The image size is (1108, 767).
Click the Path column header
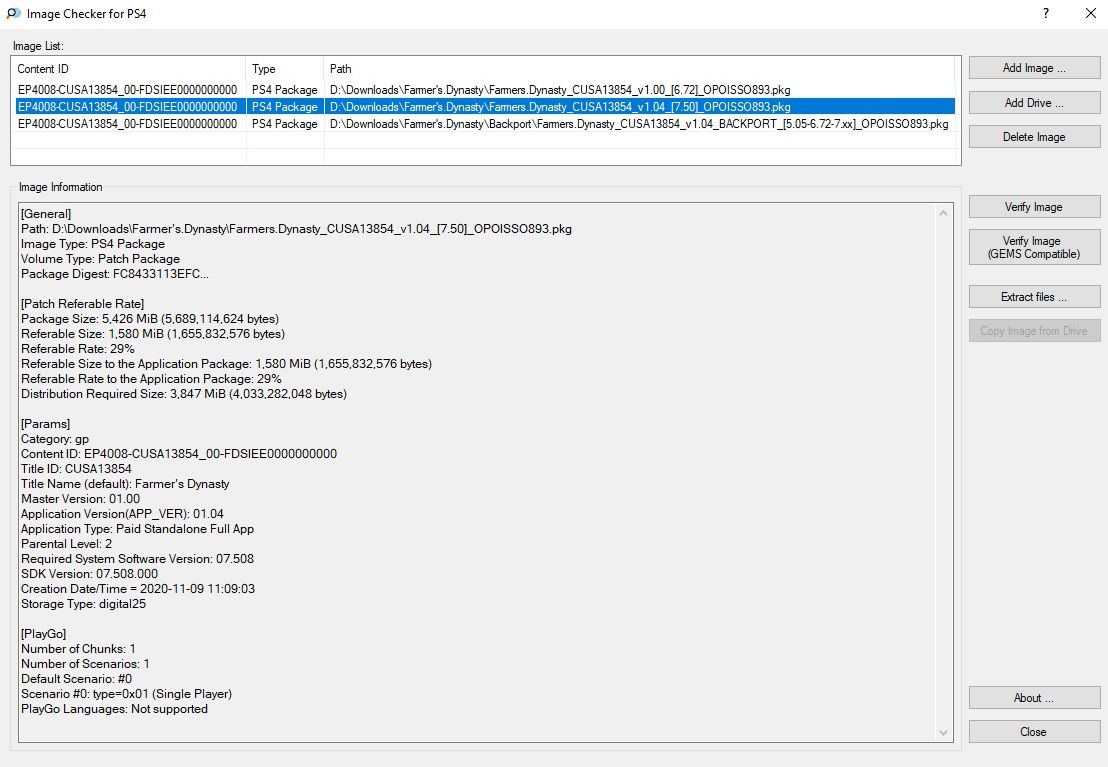640,69
